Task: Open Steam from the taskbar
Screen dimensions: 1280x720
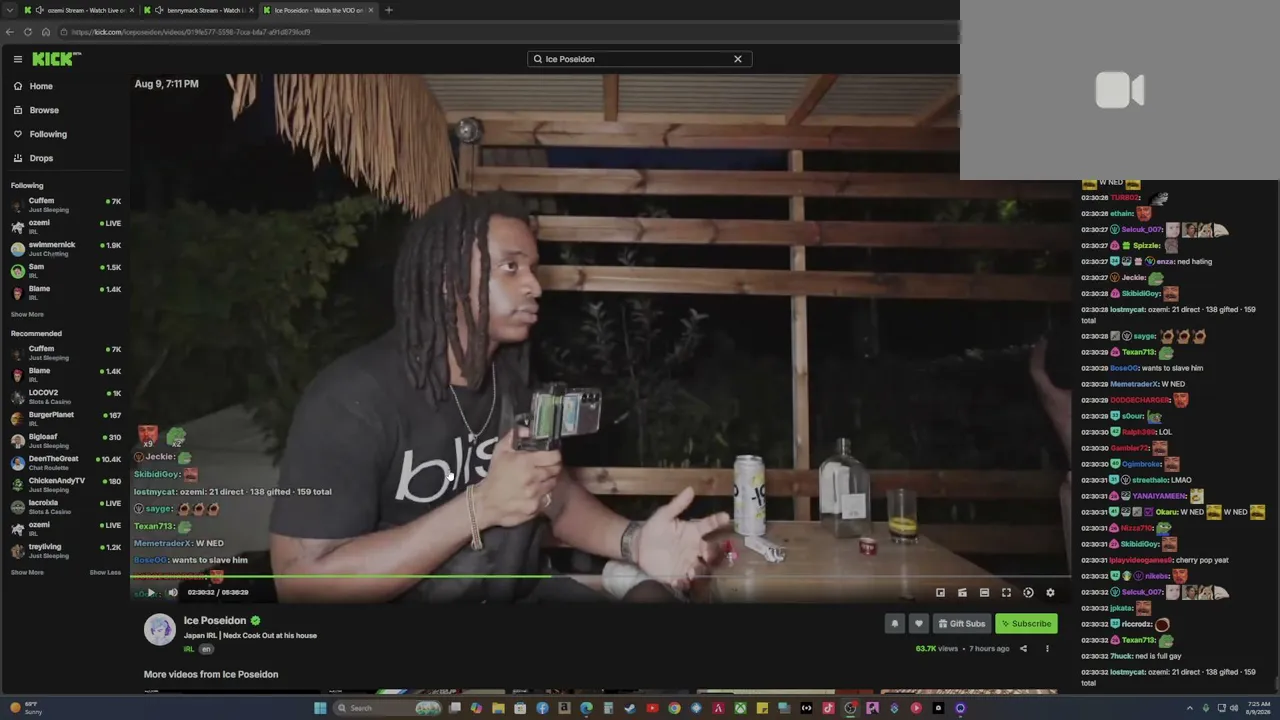Action: [x=630, y=708]
